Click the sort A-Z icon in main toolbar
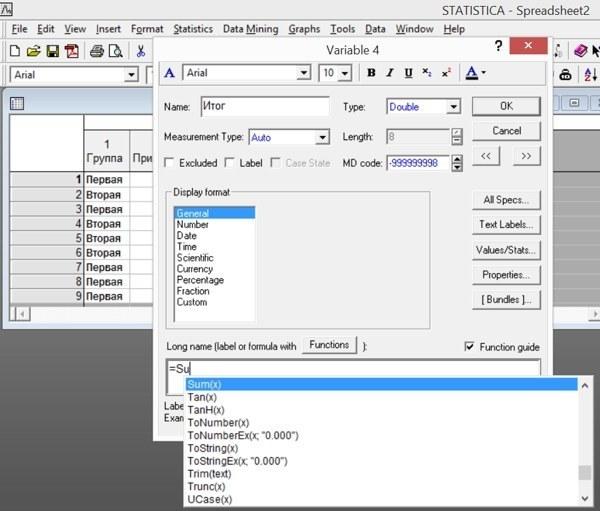 pos(590,75)
